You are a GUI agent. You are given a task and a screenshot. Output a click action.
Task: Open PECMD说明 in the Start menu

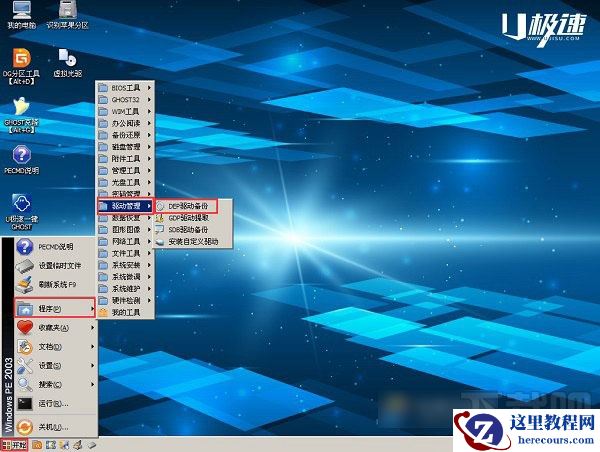pos(56,247)
